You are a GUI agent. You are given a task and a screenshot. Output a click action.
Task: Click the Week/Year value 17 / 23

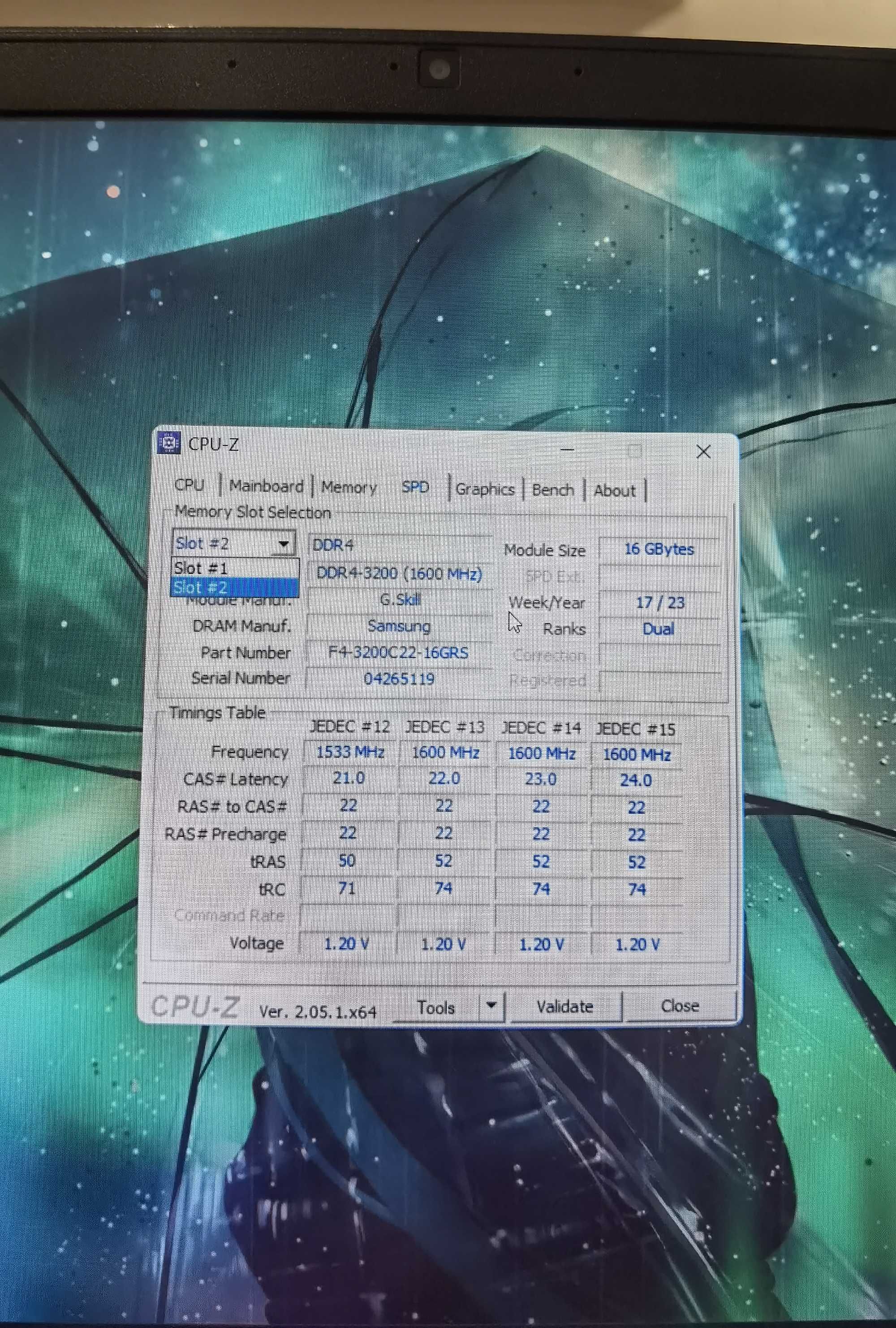(659, 602)
